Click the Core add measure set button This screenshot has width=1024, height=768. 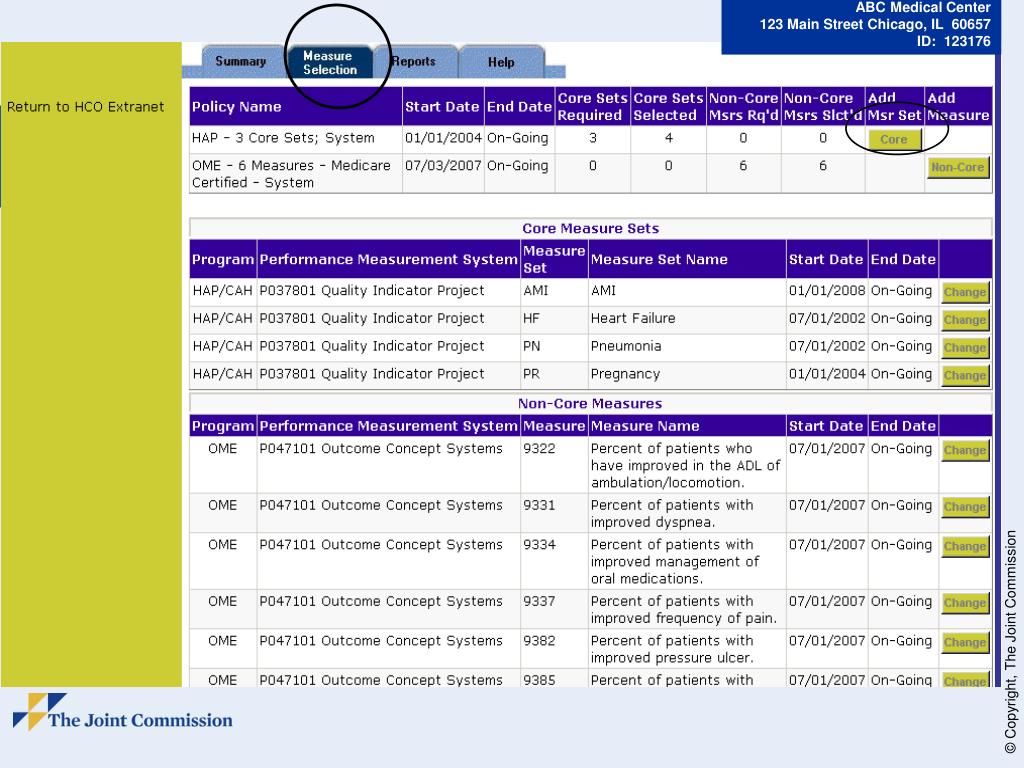click(893, 139)
